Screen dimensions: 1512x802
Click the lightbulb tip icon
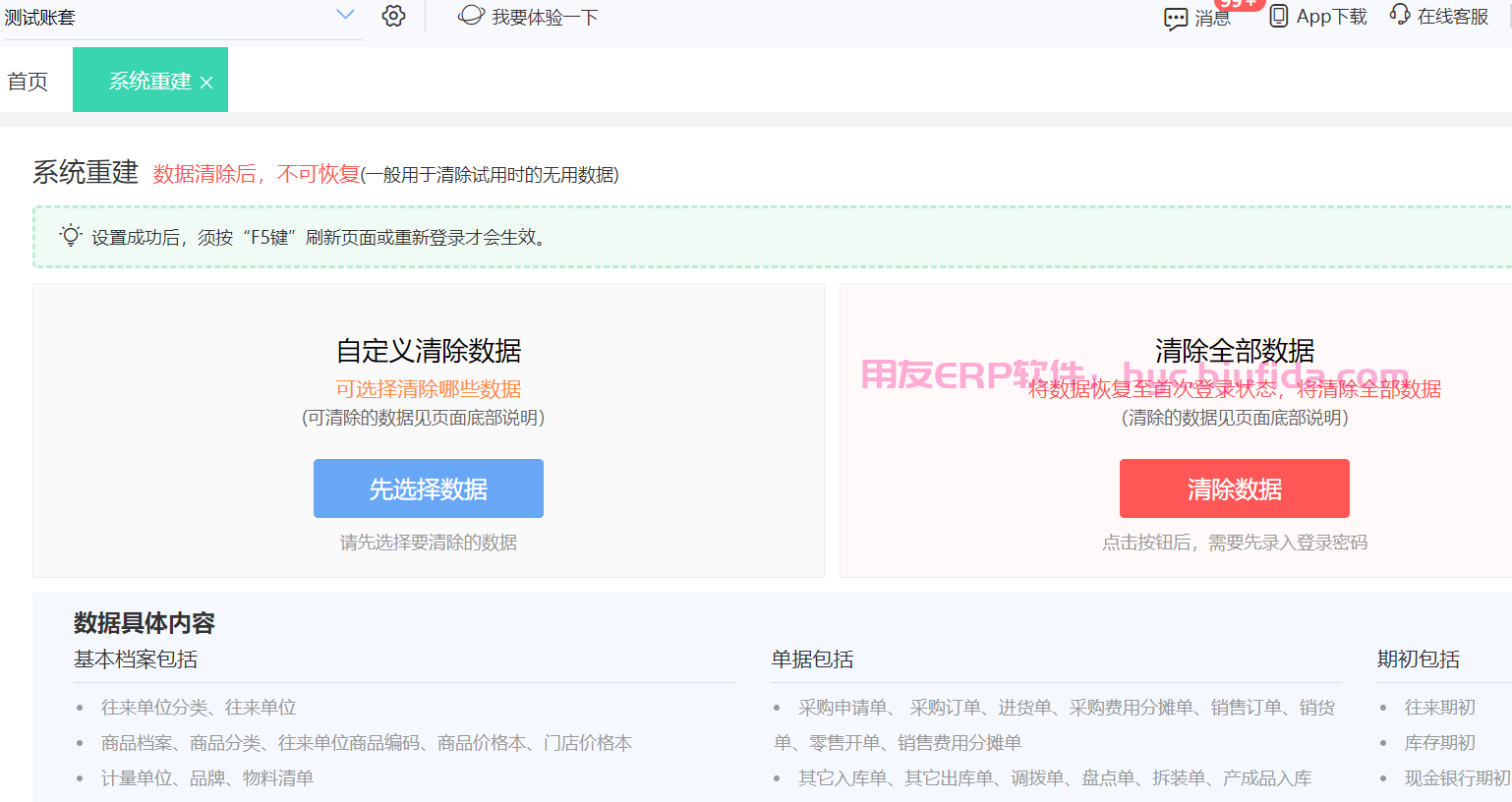pos(71,236)
